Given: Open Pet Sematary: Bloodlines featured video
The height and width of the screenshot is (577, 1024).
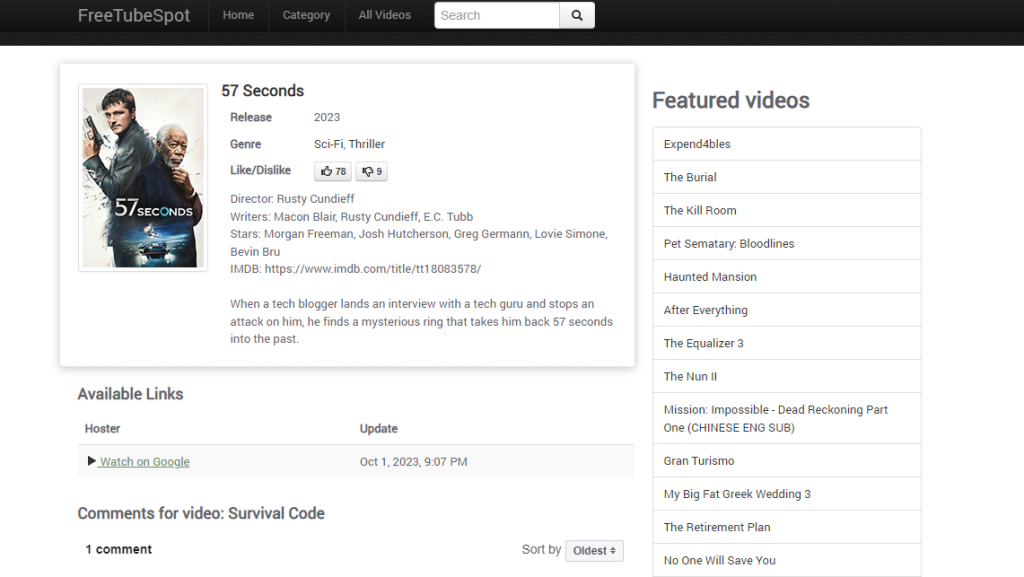Looking at the screenshot, I should click(787, 243).
